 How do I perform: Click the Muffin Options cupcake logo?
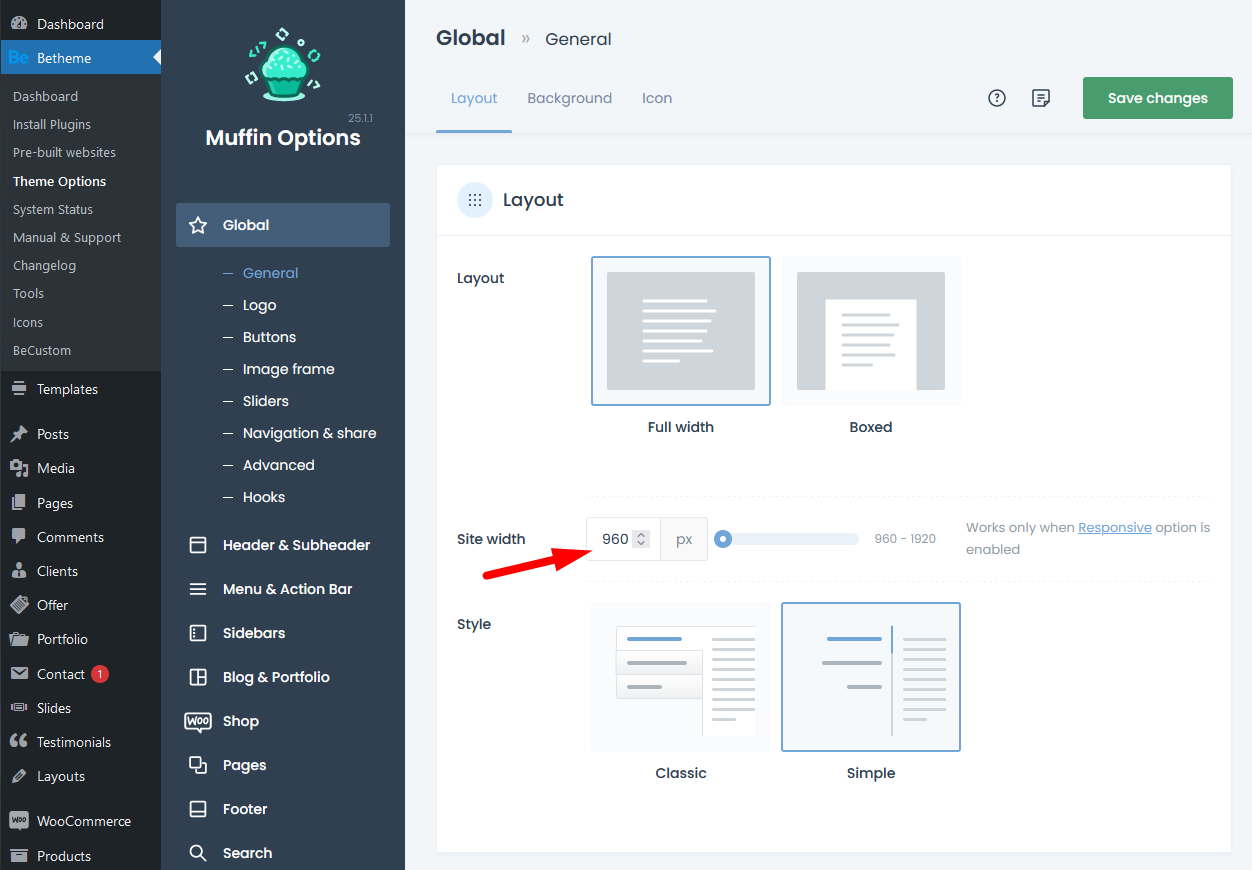coord(283,64)
